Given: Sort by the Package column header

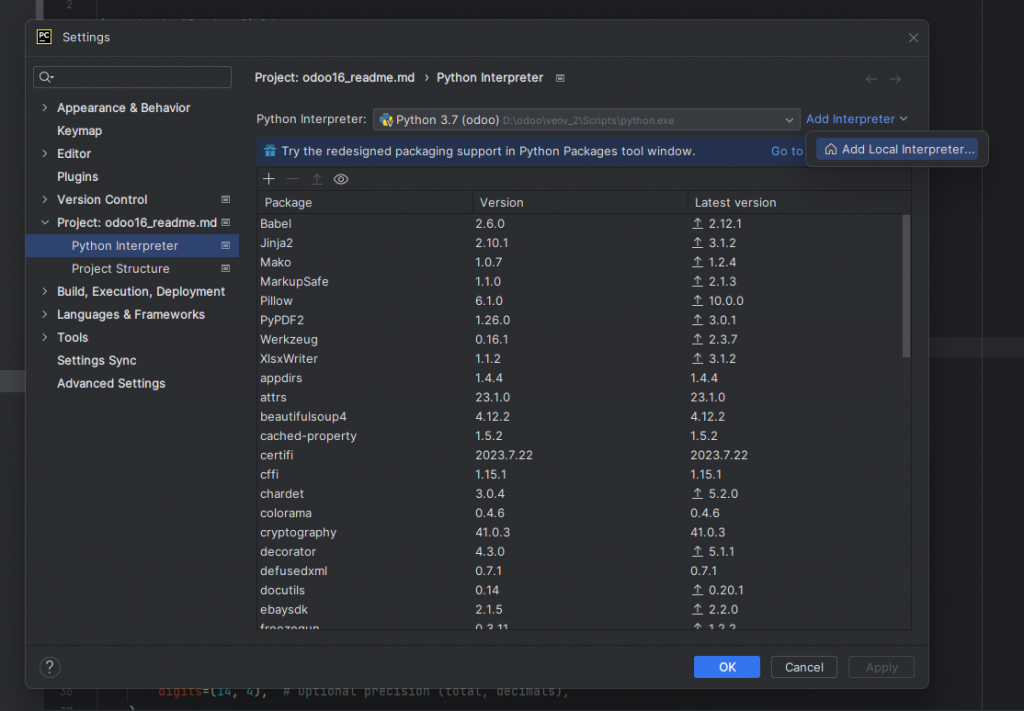Looking at the screenshot, I should click(365, 202).
